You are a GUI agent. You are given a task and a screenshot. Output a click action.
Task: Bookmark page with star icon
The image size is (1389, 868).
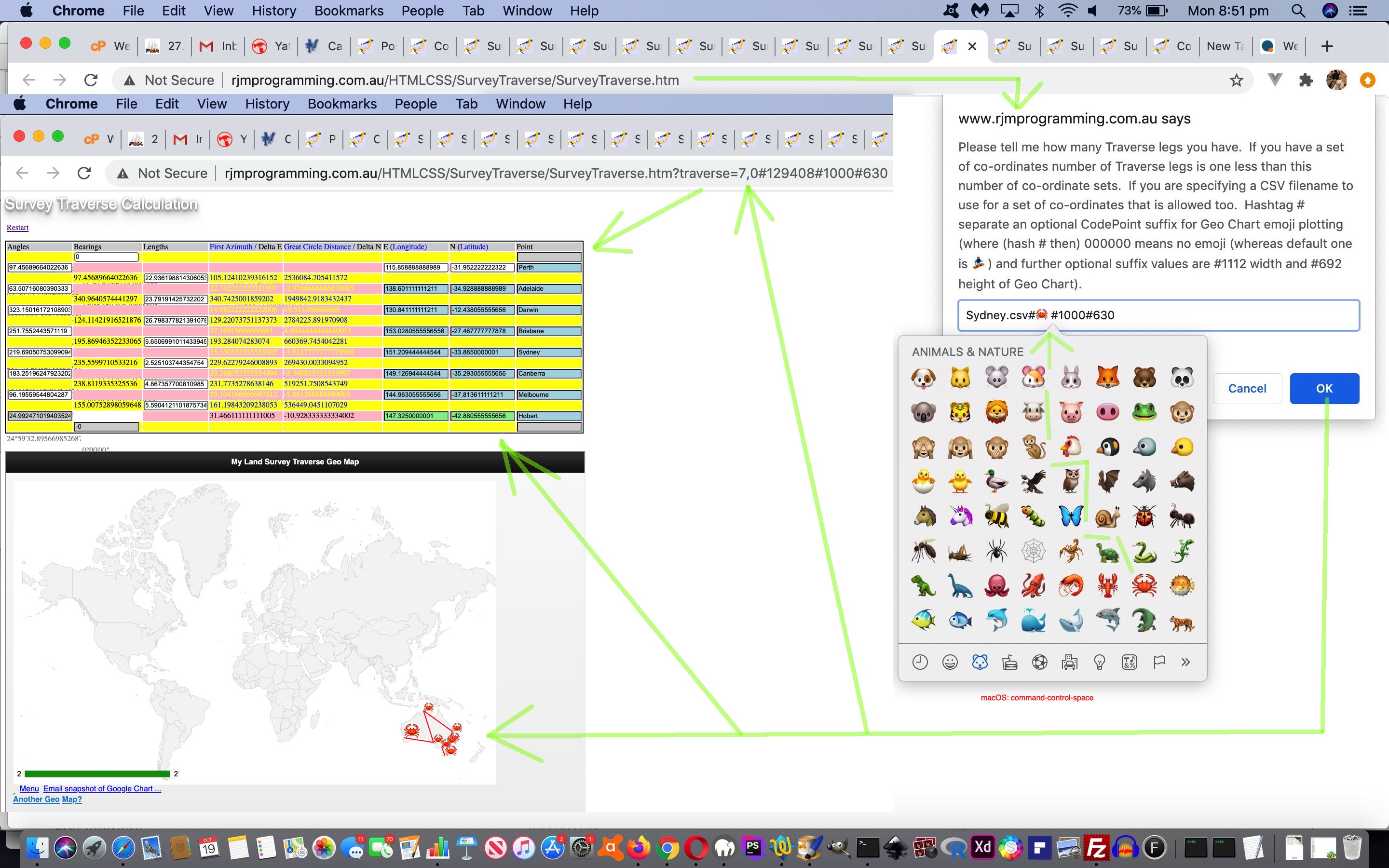[x=1236, y=81]
